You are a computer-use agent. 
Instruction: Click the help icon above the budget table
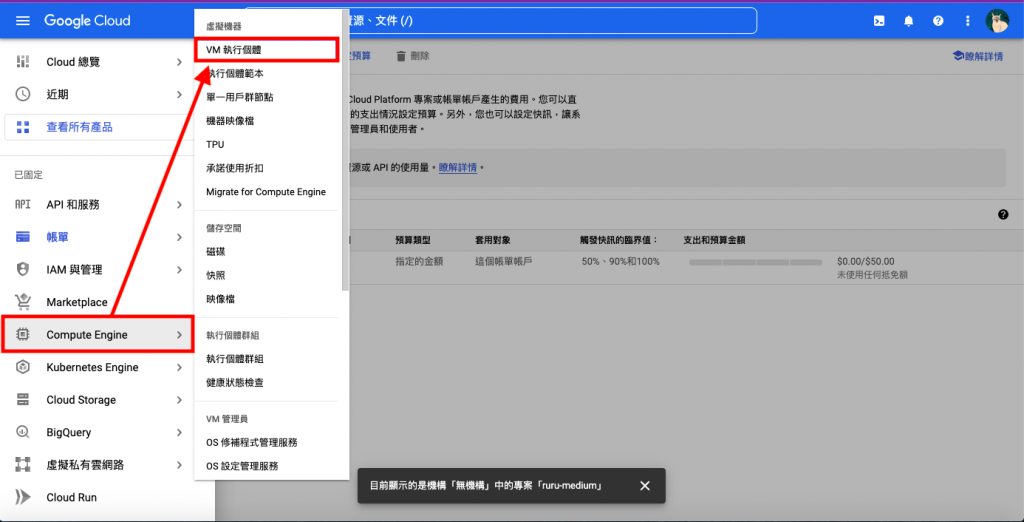[x=1003, y=214]
